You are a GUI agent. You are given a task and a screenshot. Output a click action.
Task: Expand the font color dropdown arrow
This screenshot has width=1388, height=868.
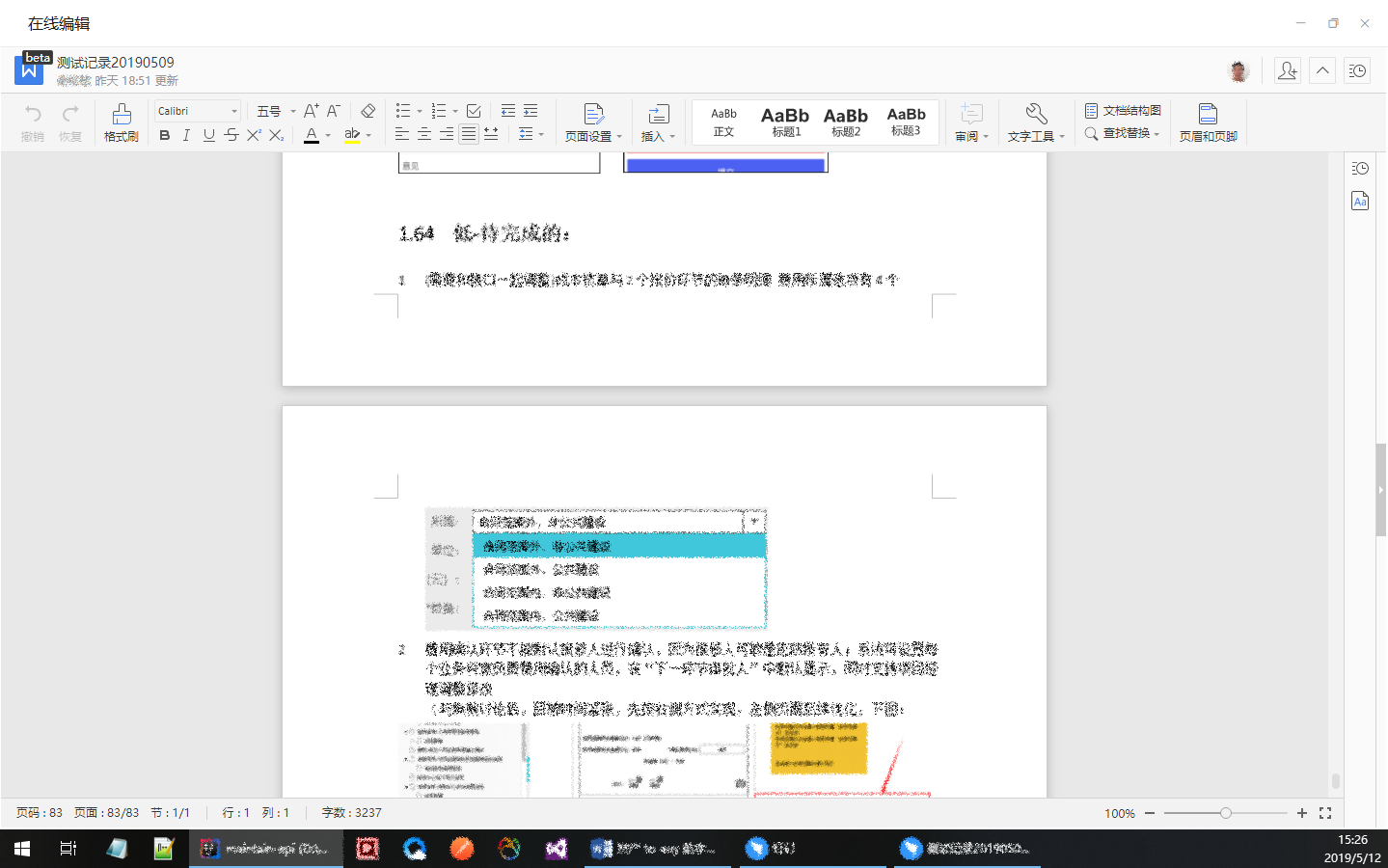[x=328, y=136]
